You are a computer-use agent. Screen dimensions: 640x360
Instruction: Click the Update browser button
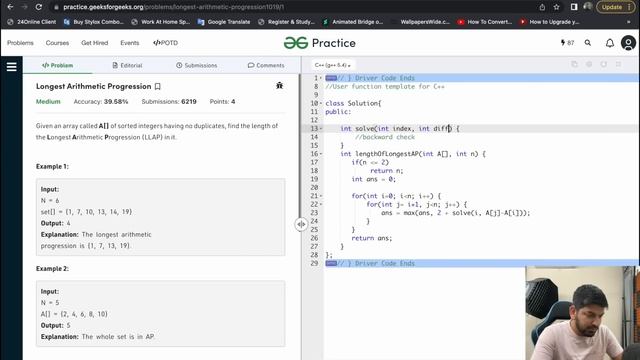coord(616,7)
